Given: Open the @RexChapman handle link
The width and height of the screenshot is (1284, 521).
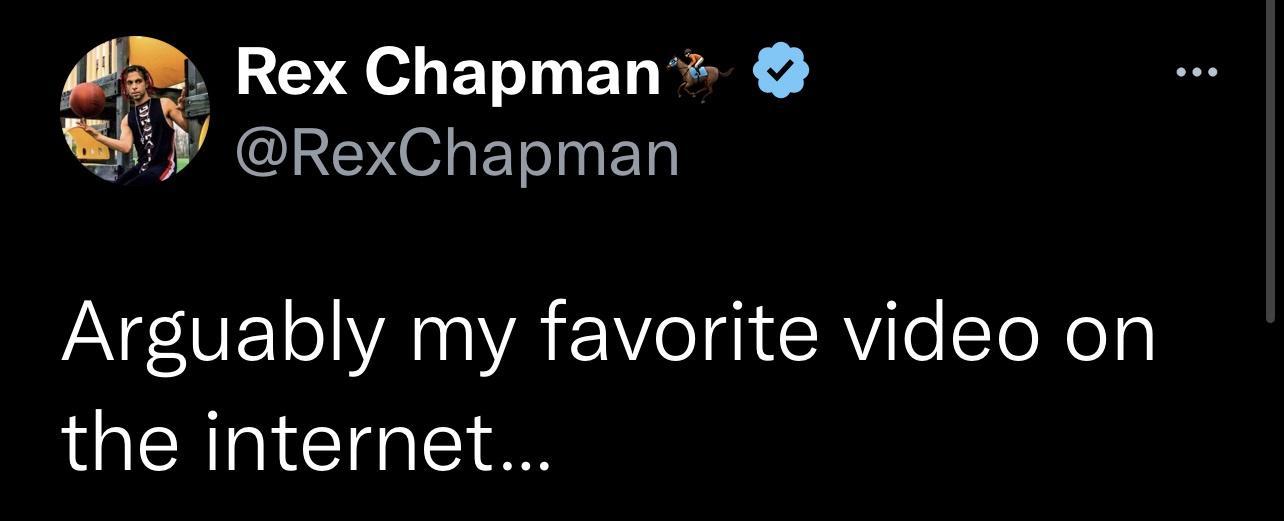Looking at the screenshot, I should pos(457,153).
